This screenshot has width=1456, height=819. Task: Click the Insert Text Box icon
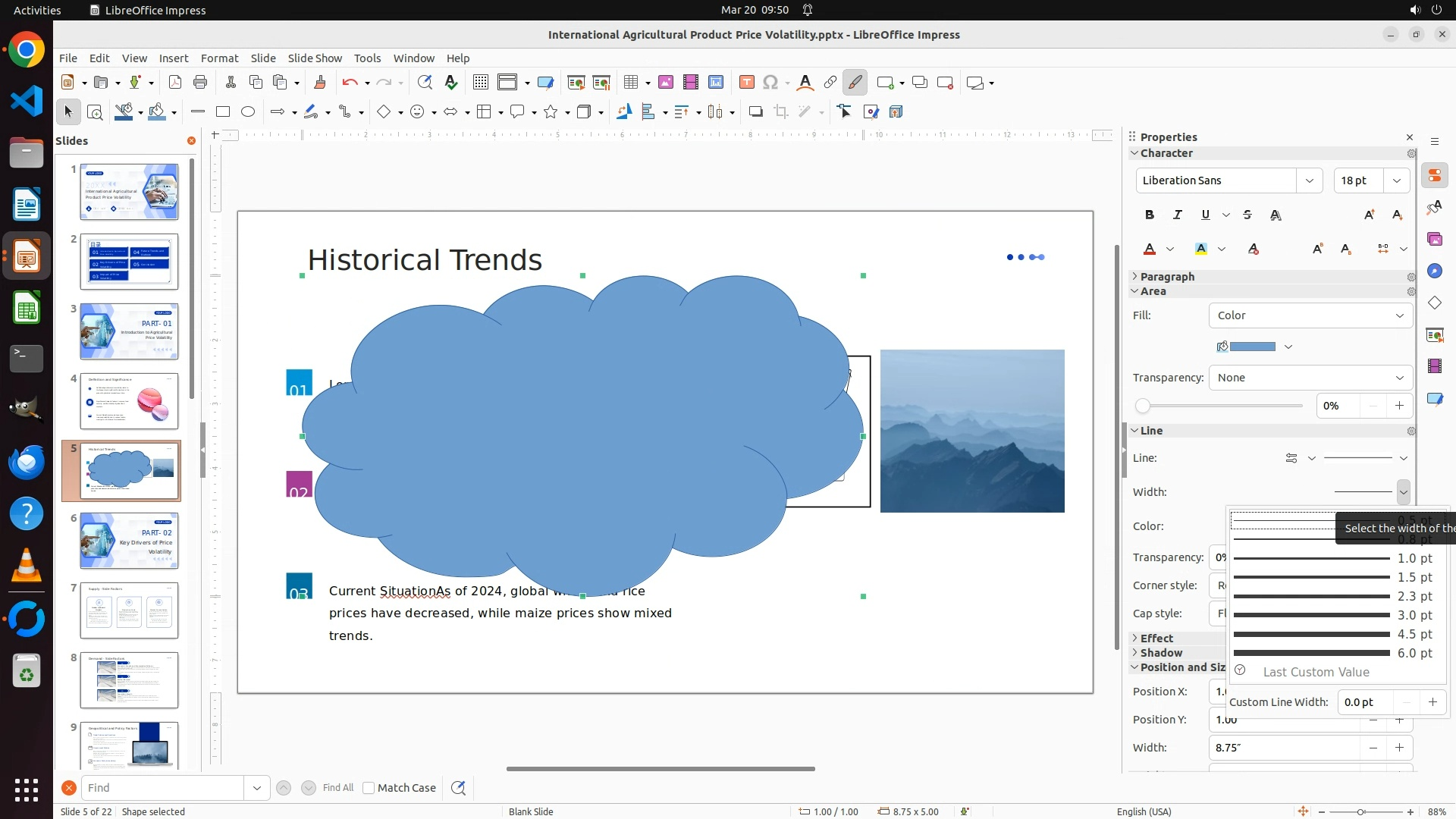pyautogui.click(x=746, y=83)
